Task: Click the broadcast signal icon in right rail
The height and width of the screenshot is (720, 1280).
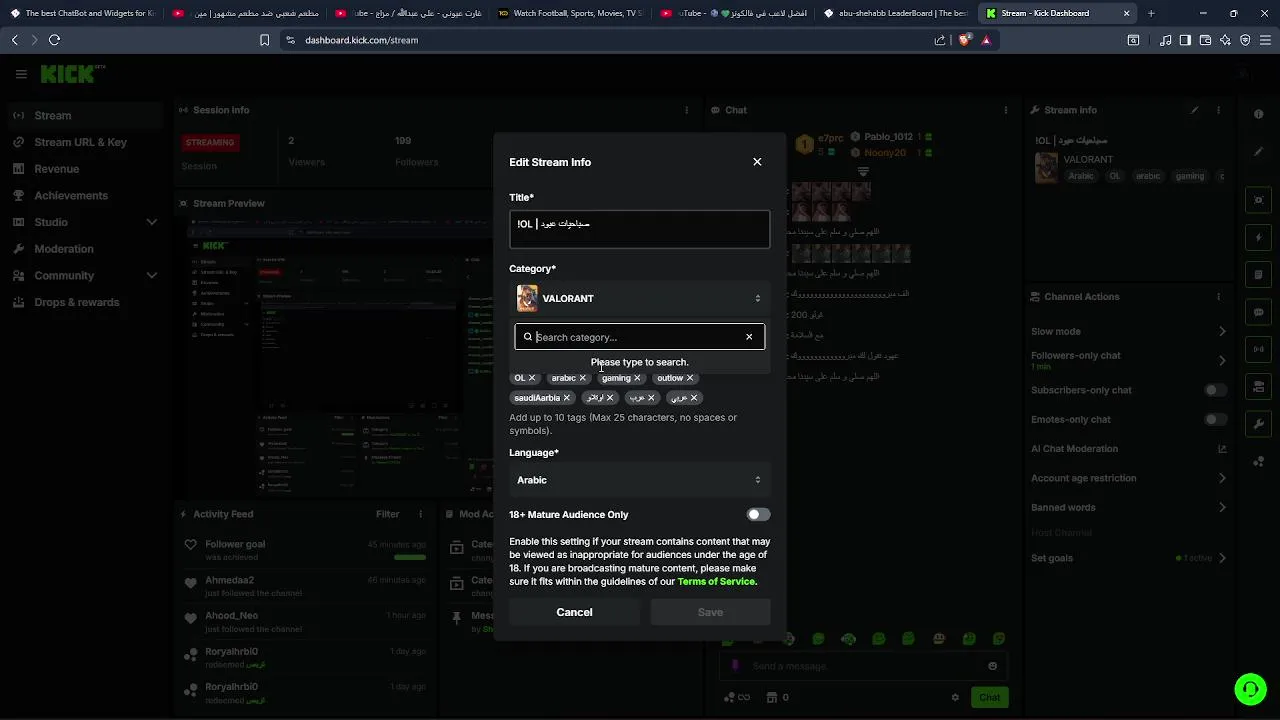Action: click(1259, 349)
